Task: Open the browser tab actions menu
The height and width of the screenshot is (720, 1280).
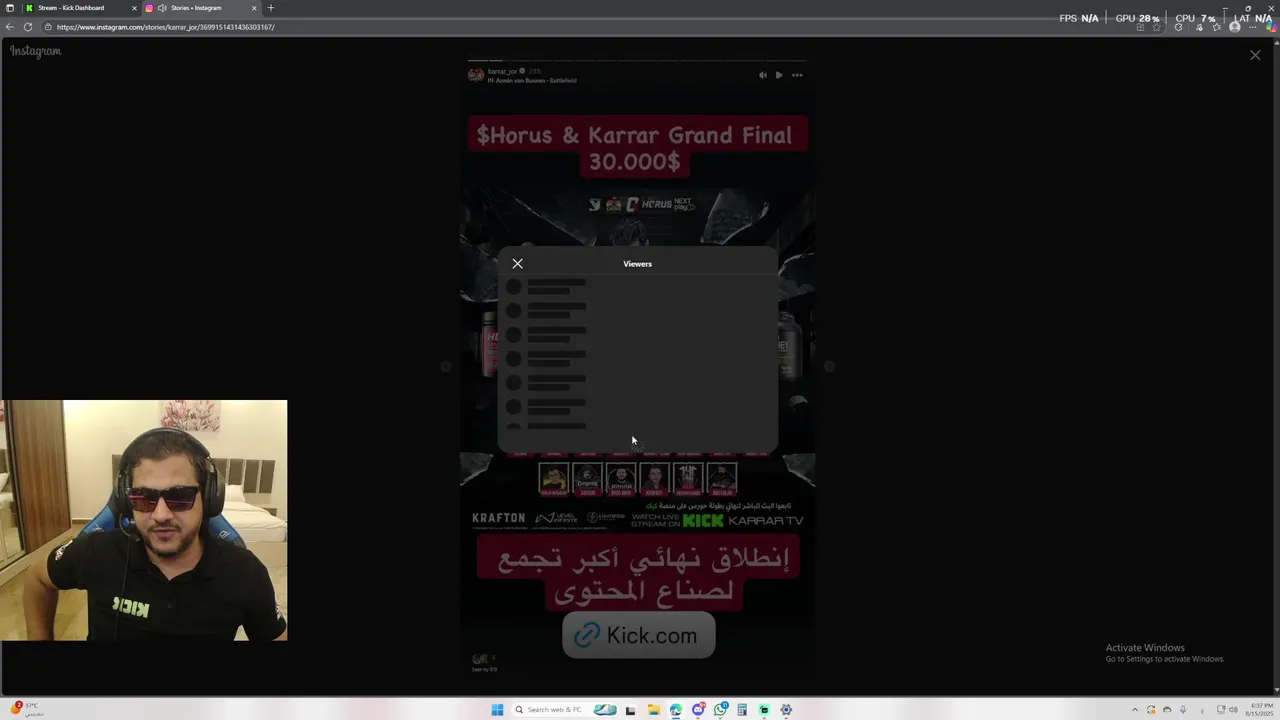Action: pos(9,8)
